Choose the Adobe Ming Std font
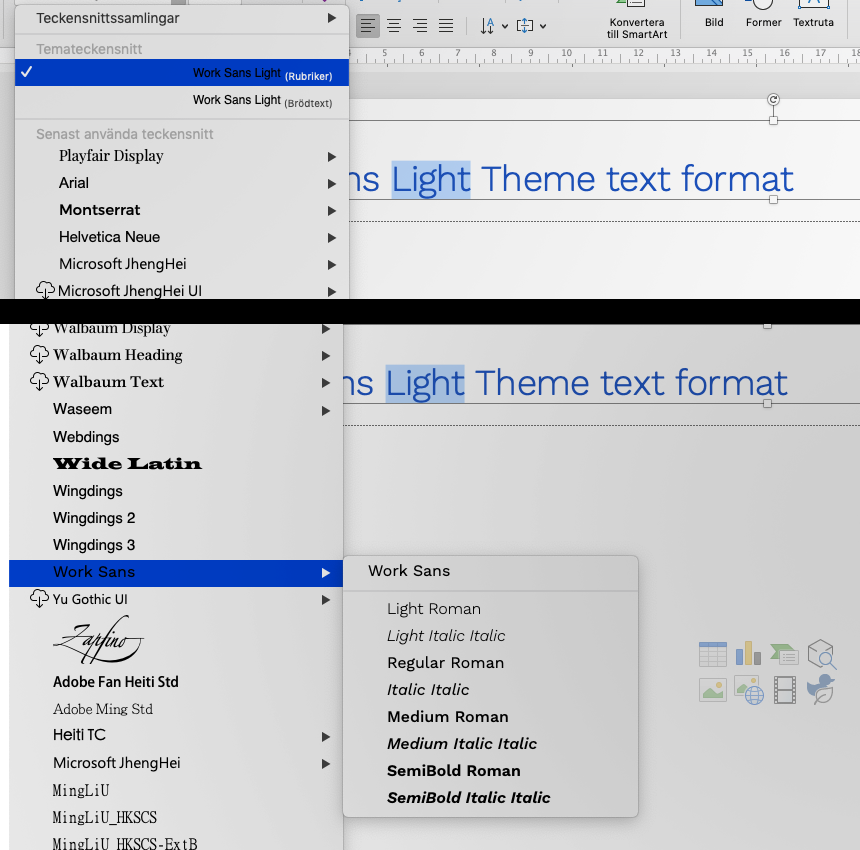The width and height of the screenshot is (860, 850). click(x=103, y=709)
